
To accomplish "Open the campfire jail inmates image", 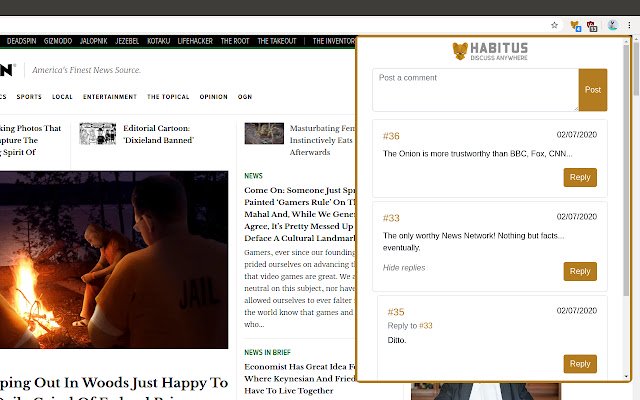I will (114, 260).
